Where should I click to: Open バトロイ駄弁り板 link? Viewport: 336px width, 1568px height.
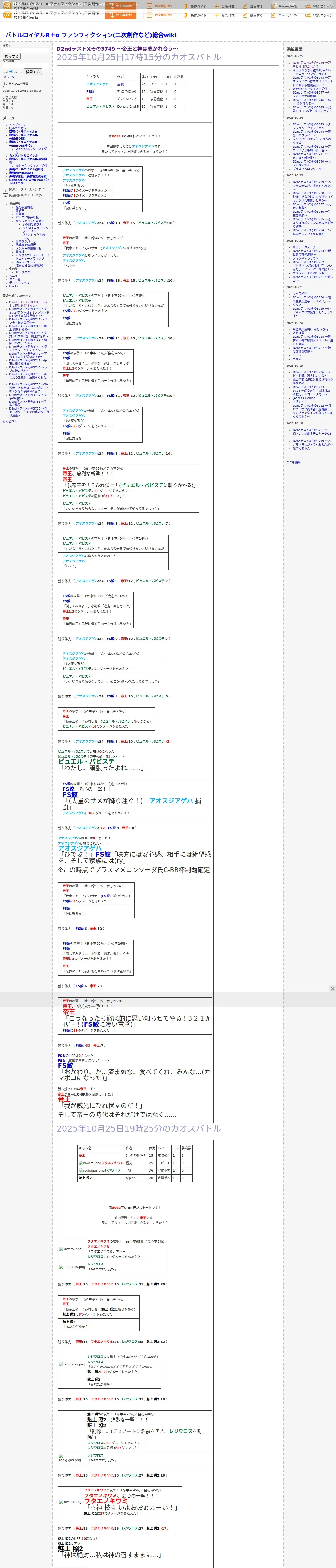[x=27, y=217]
